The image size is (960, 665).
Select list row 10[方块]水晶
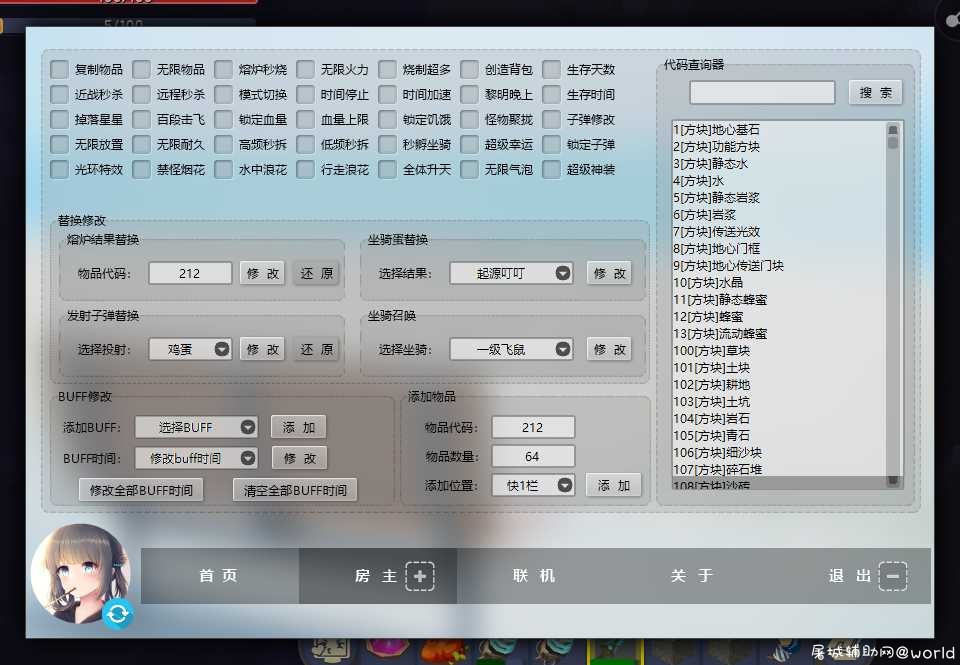(779, 283)
